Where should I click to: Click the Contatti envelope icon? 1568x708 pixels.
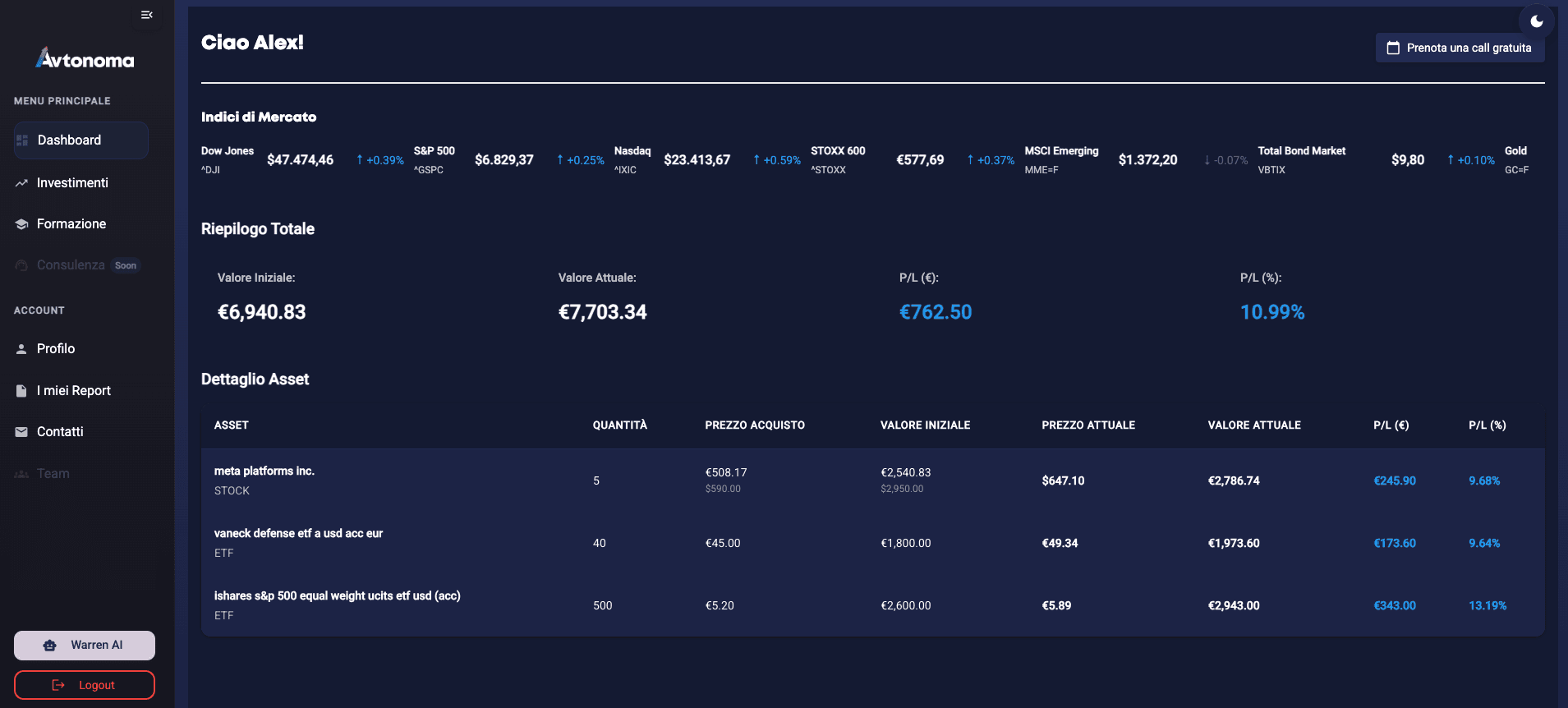[x=21, y=432]
